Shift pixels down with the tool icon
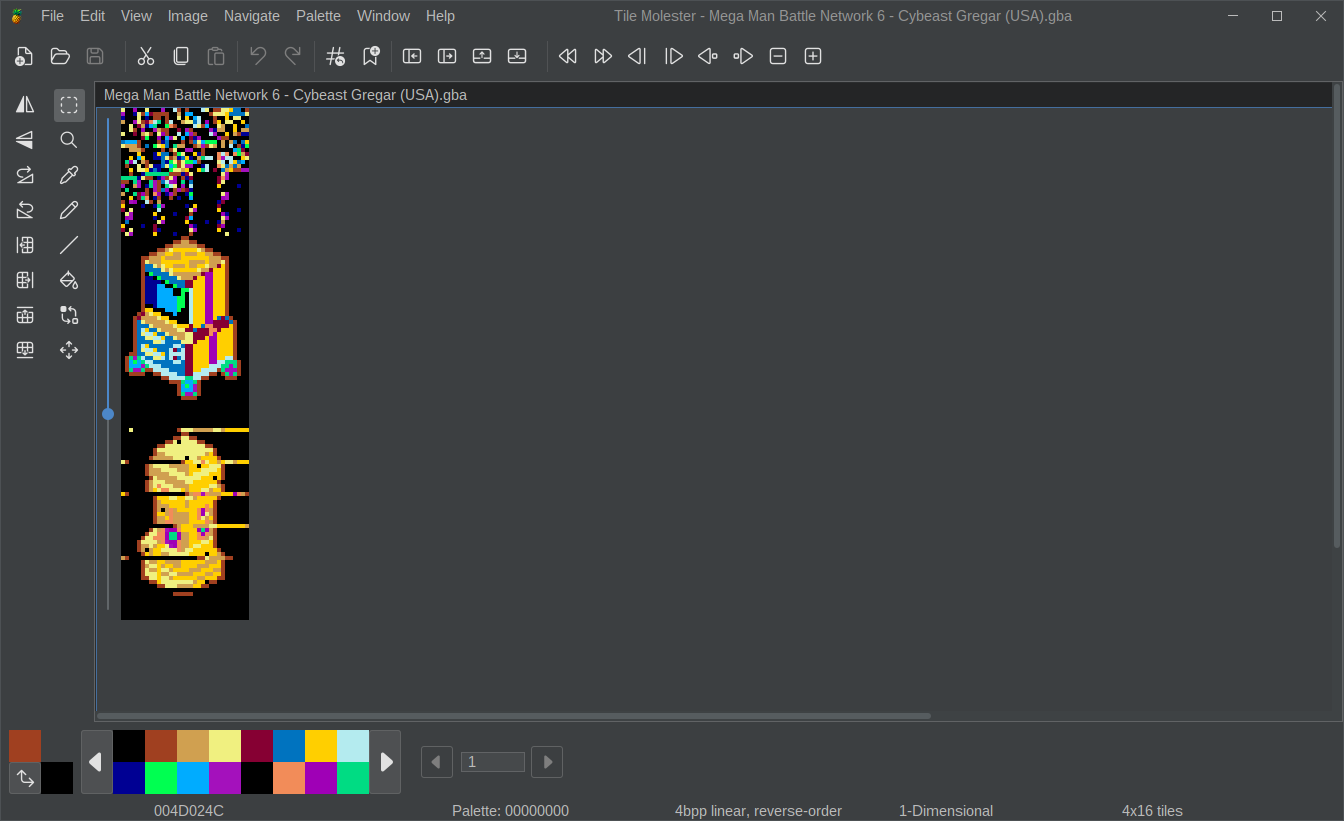 coord(25,350)
